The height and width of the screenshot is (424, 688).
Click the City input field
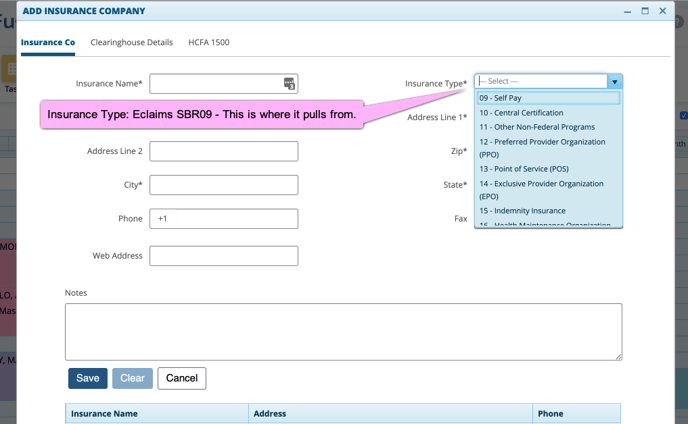click(224, 185)
